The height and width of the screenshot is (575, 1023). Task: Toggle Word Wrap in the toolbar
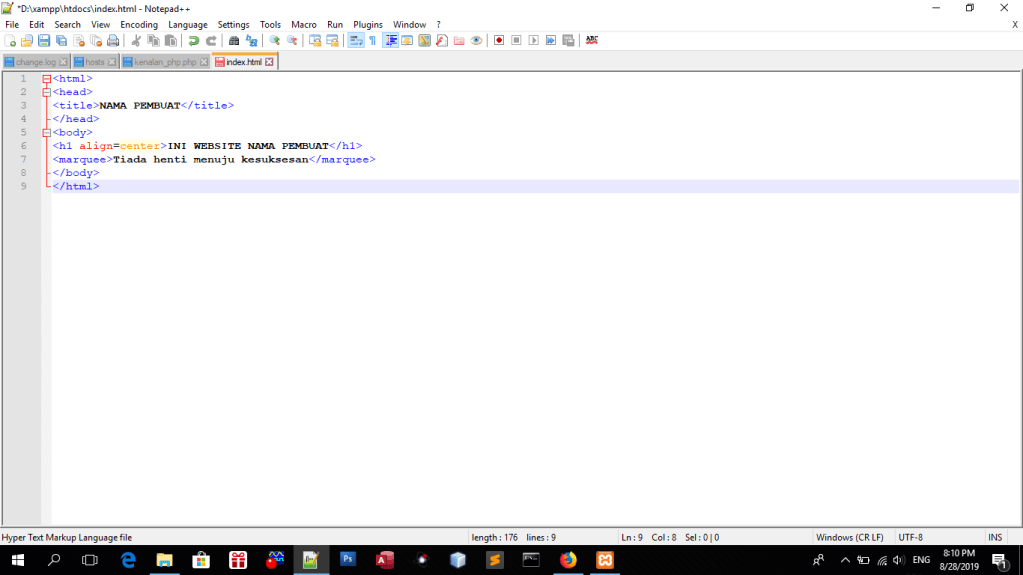[x=355, y=41]
